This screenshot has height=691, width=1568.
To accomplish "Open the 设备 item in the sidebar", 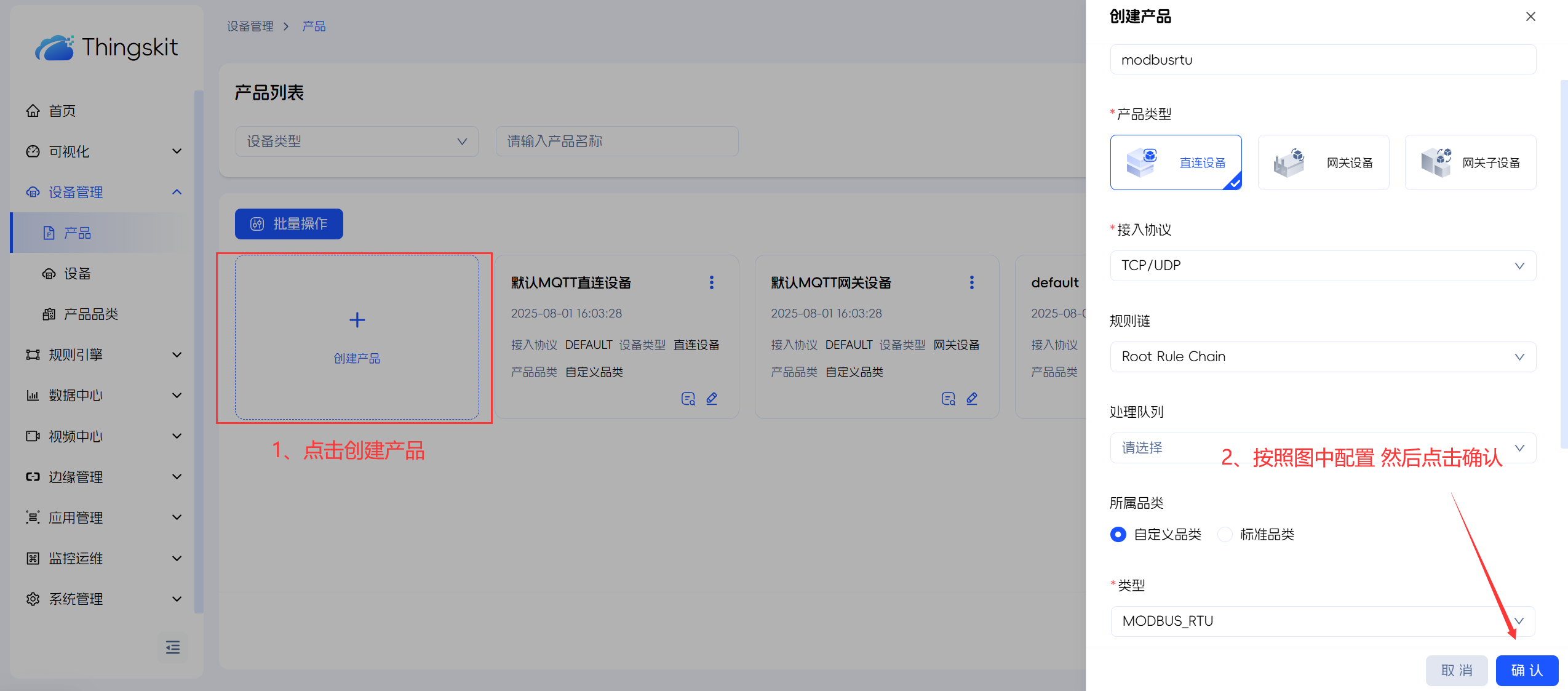I will [x=78, y=273].
